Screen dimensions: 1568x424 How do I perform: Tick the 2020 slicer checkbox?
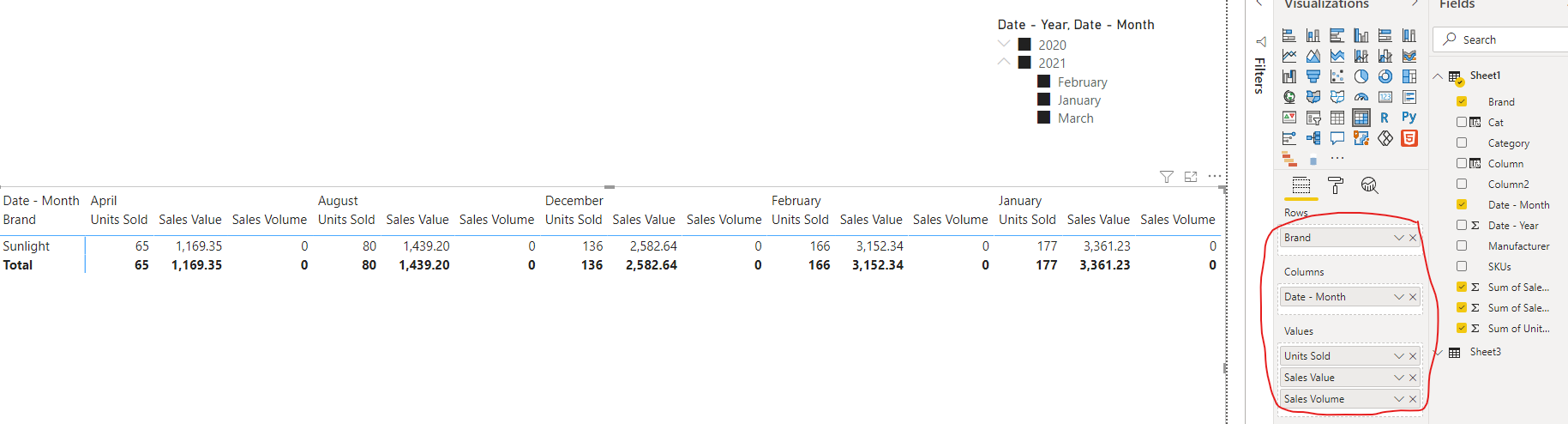(1024, 45)
